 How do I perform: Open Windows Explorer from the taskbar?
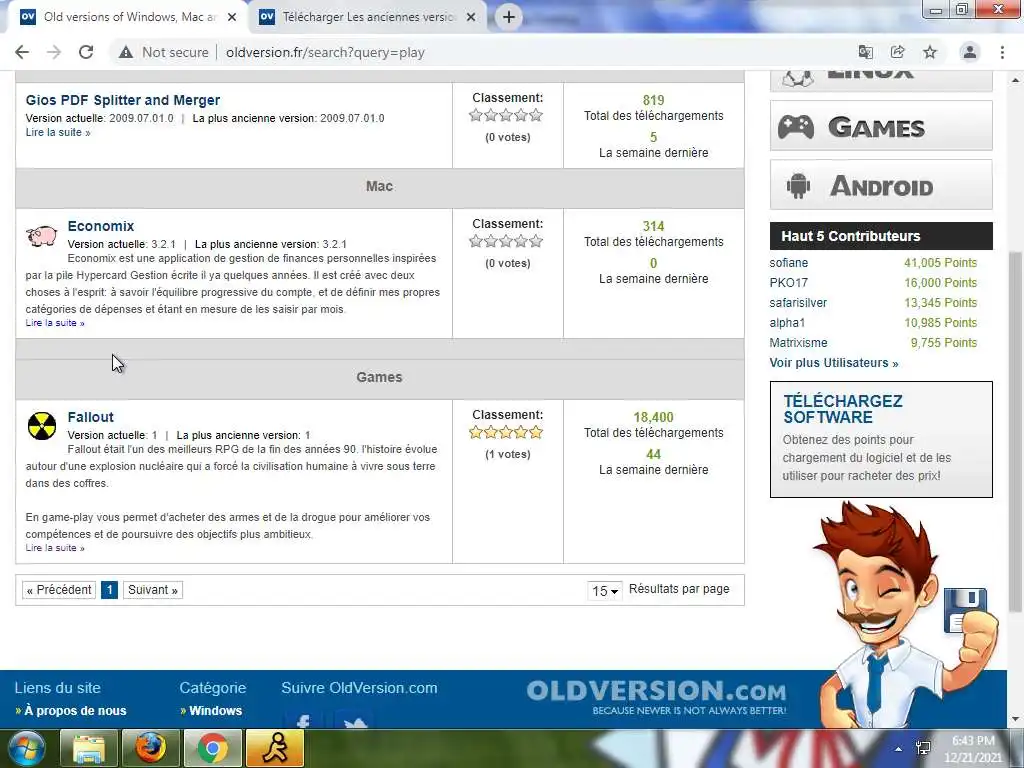89,748
